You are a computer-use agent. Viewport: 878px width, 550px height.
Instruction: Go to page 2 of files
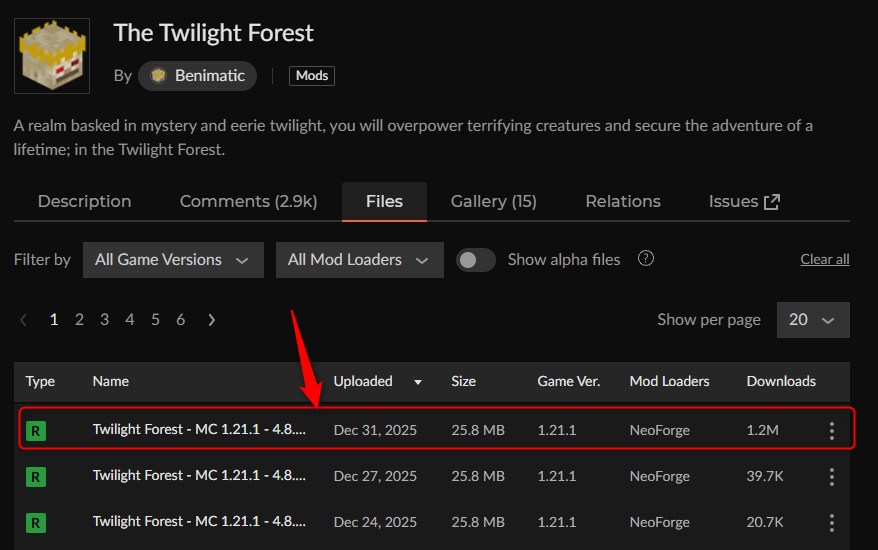pyautogui.click(x=79, y=320)
